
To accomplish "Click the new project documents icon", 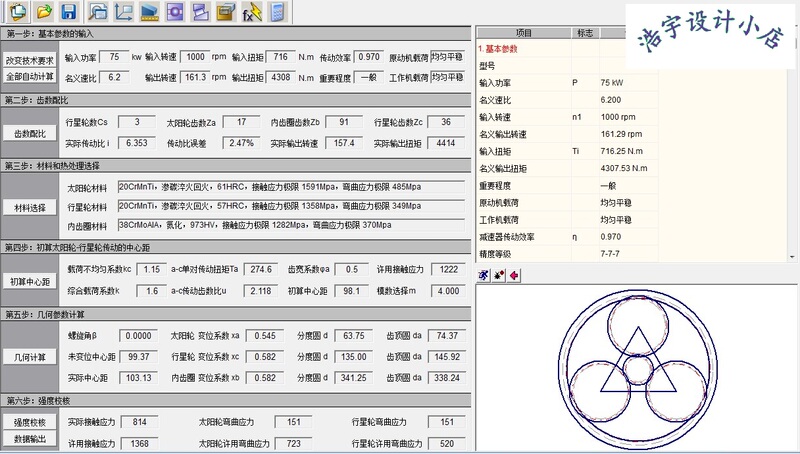I will pyautogui.click(x=18, y=12).
